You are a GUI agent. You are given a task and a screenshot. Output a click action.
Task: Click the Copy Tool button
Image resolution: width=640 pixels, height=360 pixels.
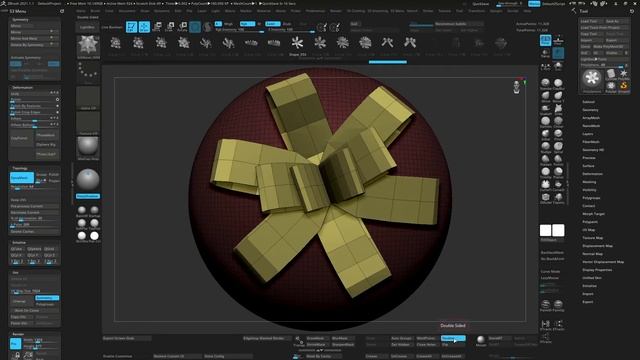point(591,34)
